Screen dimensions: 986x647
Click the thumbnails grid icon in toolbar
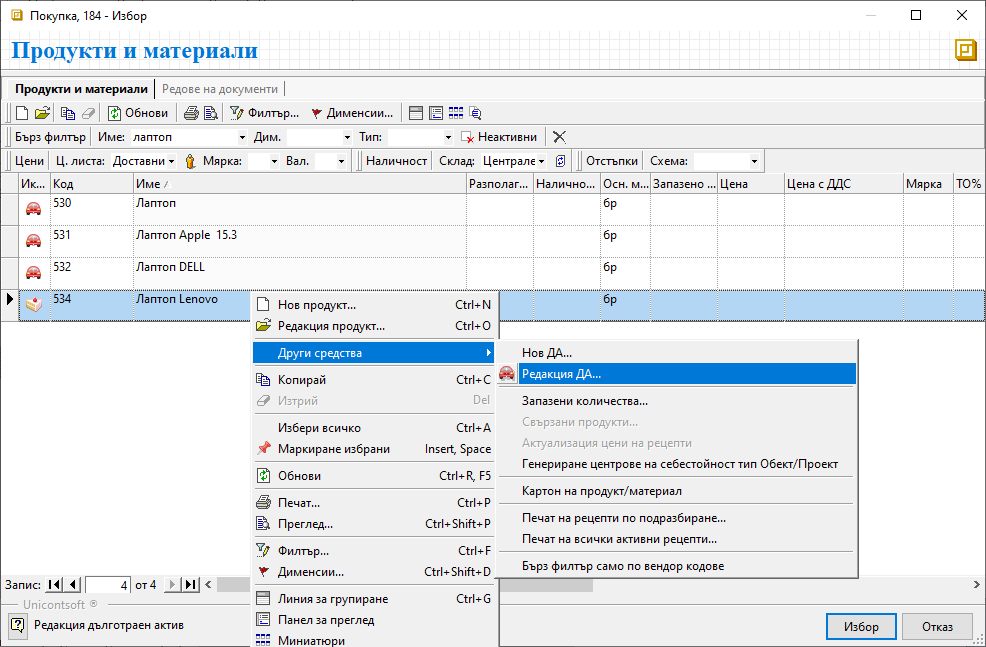456,113
